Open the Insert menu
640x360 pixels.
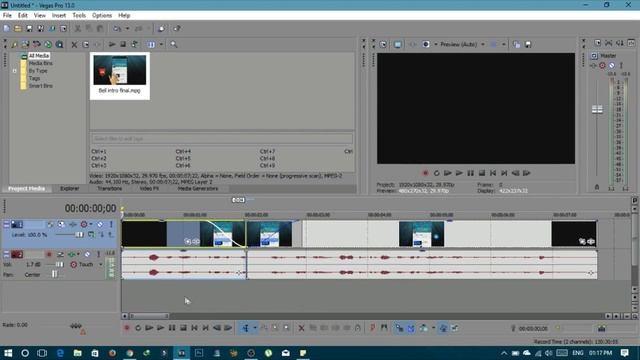point(59,16)
